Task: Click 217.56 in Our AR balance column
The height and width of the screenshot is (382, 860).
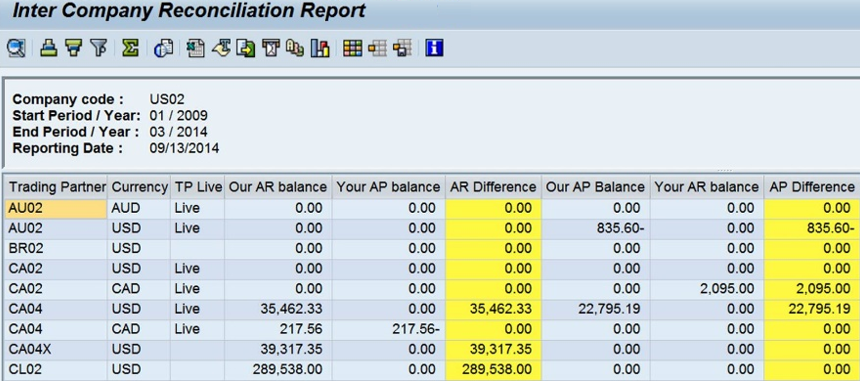Action: point(278,329)
